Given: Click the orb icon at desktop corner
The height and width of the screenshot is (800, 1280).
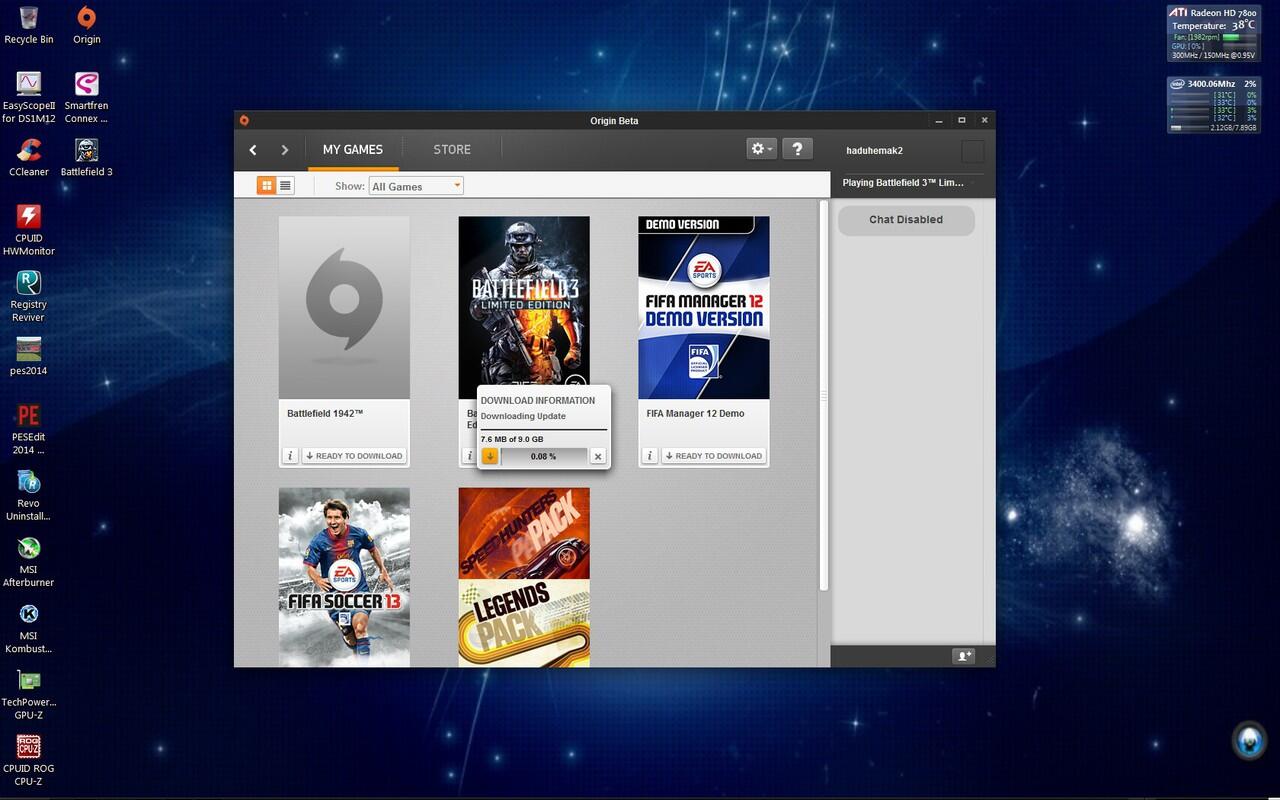Looking at the screenshot, I should [1248, 741].
